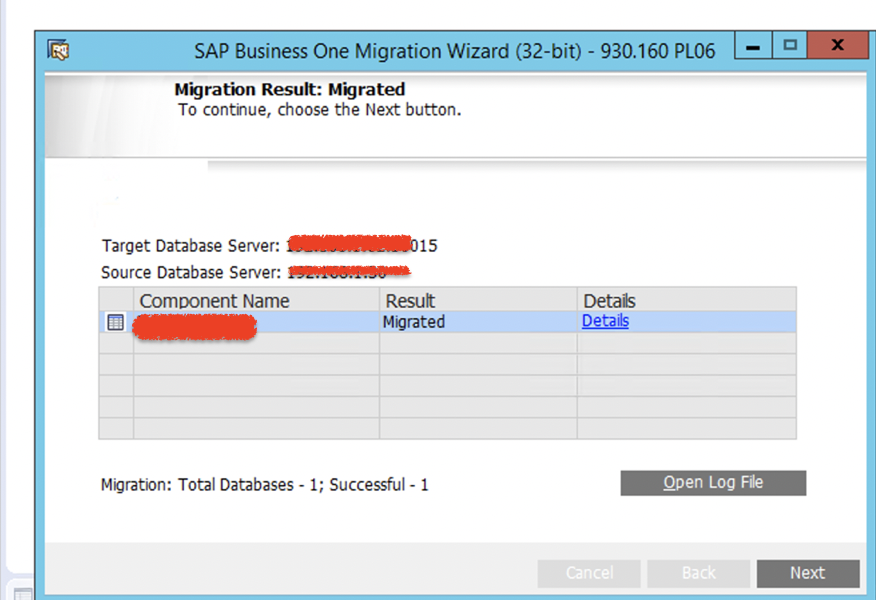
Task: Close the SAP Business One Migration Wizard
Action: pyautogui.click(x=837, y=46)
